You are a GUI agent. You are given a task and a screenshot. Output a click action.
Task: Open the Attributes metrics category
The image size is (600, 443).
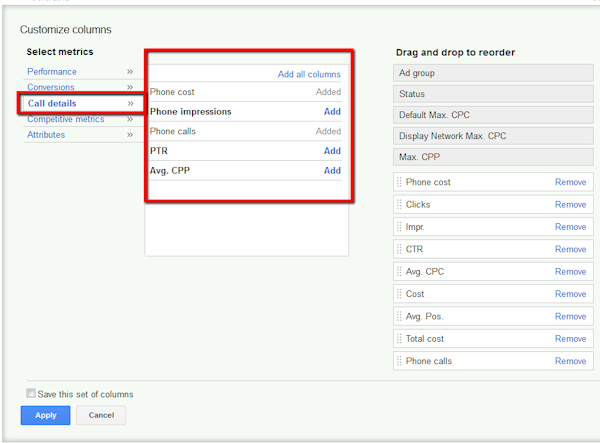[46, 135]
